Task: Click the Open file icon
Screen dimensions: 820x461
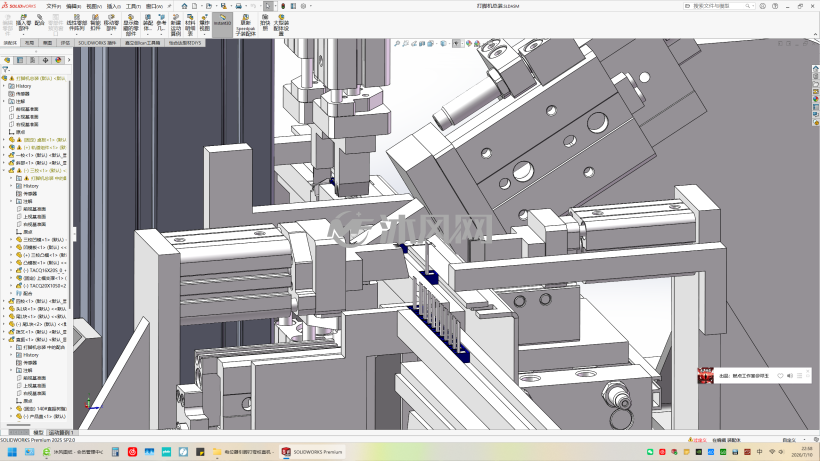Action: point(208,6)
